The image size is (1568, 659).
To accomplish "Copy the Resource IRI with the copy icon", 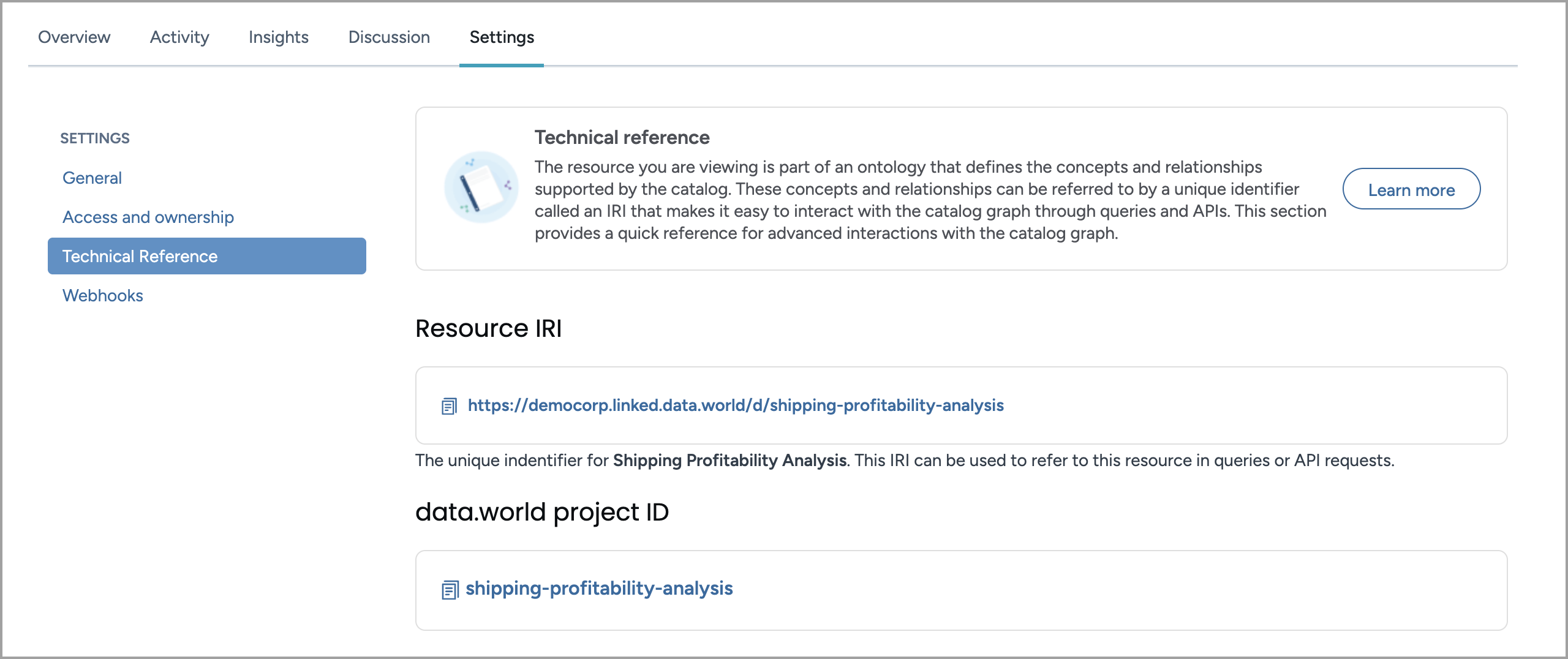I will (x=449, y=406).
